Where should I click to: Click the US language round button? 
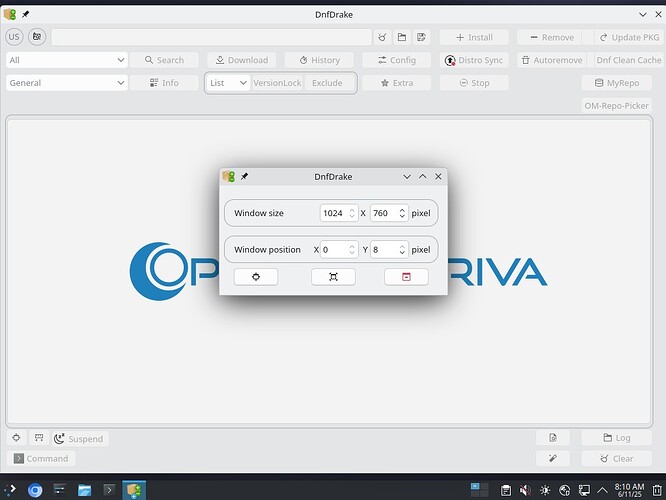[x=14, y=37]
